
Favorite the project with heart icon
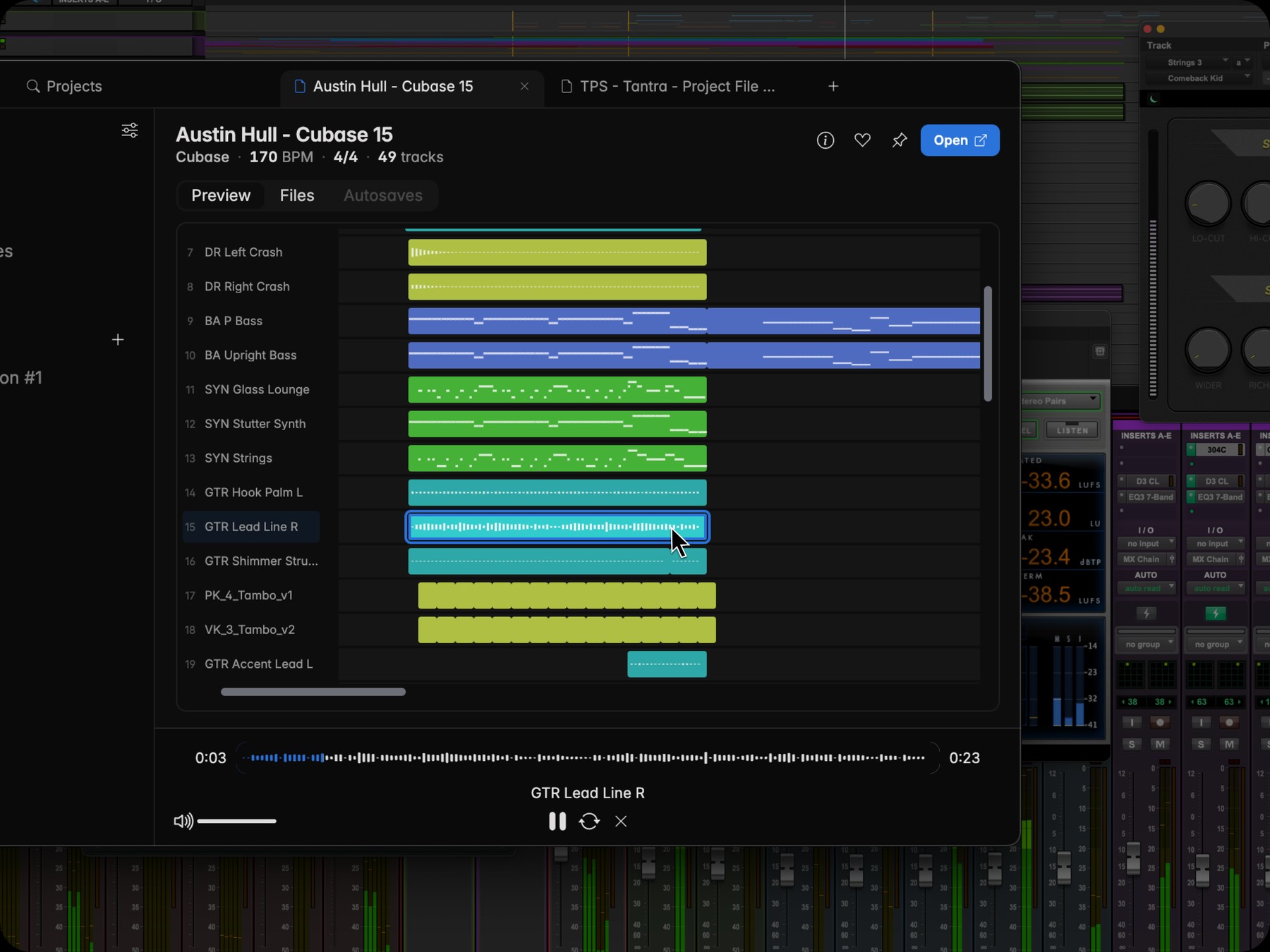862,140
